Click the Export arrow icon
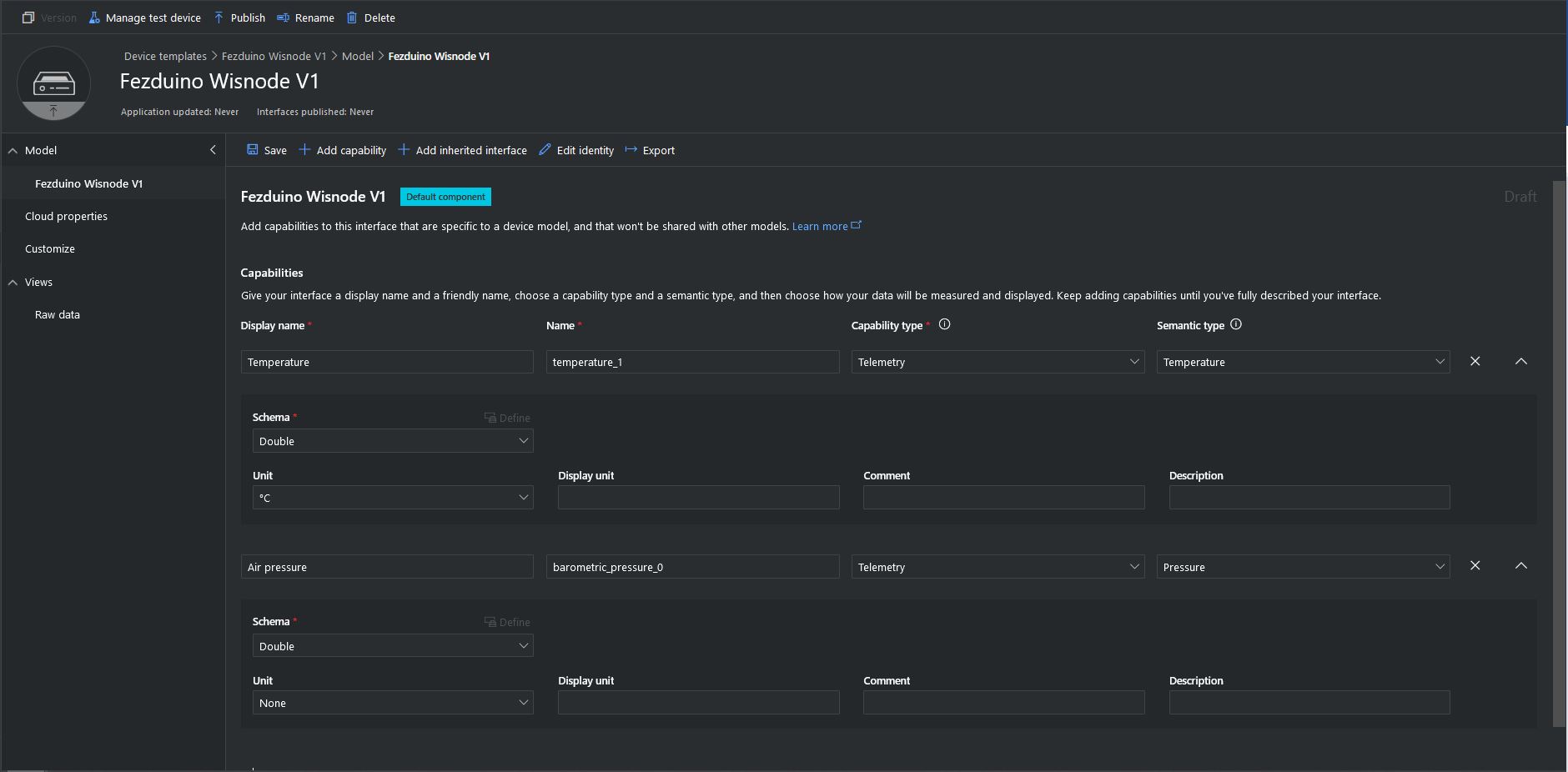The width and height of the screenshot is (1568, 772). (631, 150)
